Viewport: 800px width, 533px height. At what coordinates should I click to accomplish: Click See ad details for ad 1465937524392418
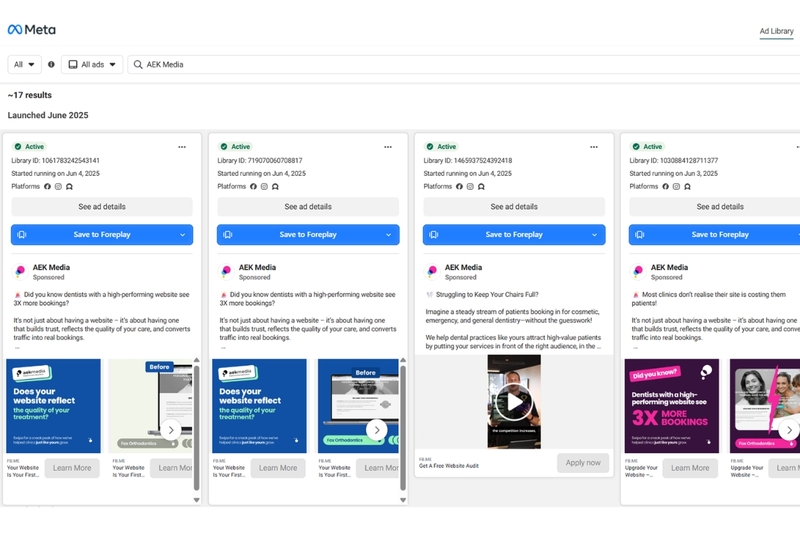point(514,207)
